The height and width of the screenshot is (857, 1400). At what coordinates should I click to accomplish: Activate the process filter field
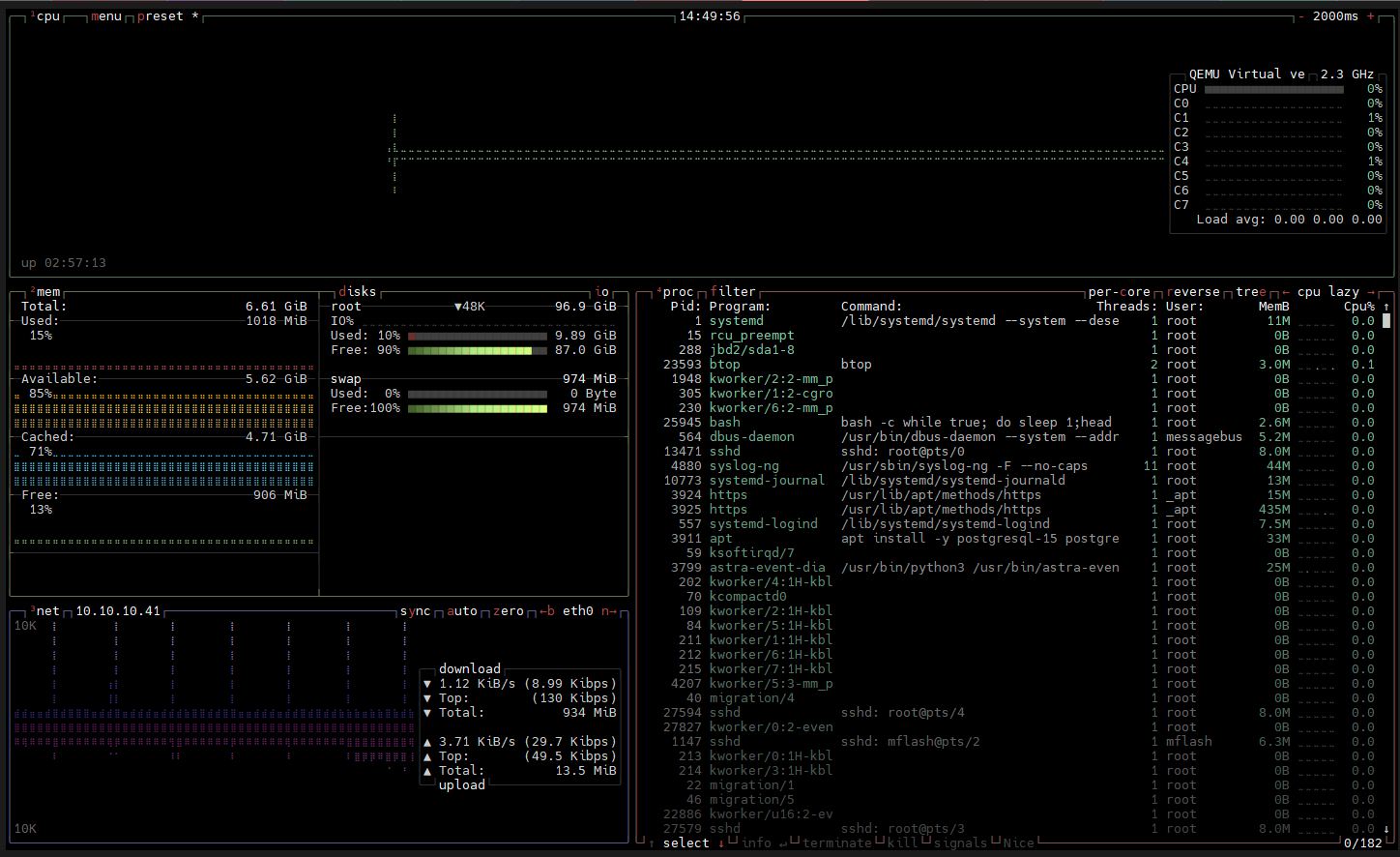(733, 292)
